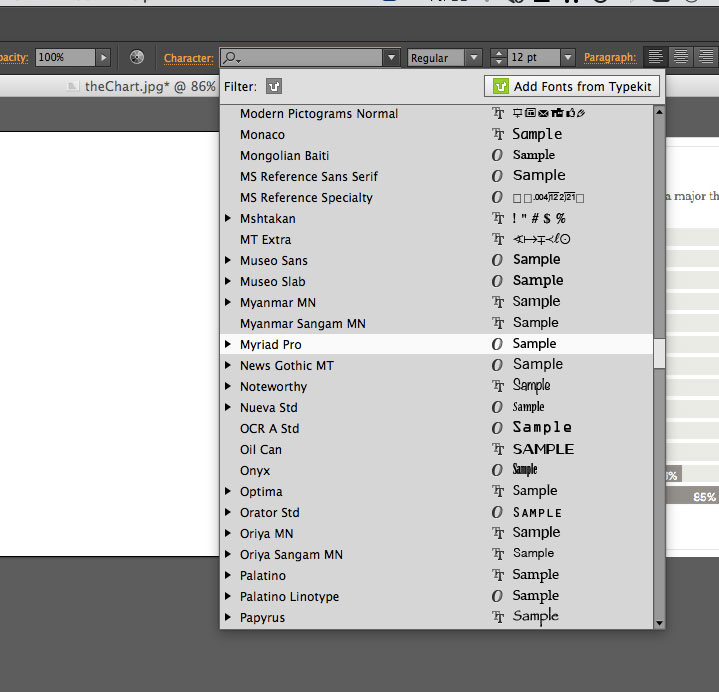This screenshot has width=719, height=692.
Task: Open the opacity slider arrow
Action: coord(103,57)
